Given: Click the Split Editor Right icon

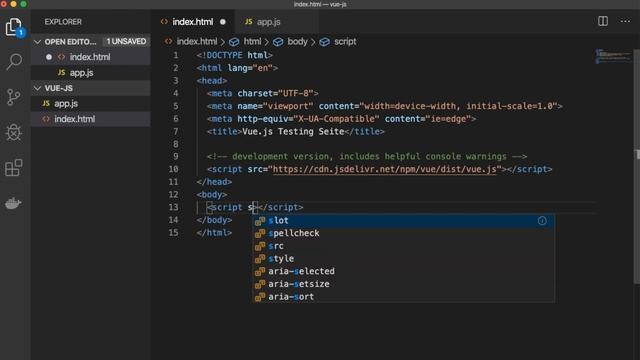Looking at the screenshot, I should (x=602, y=21).
